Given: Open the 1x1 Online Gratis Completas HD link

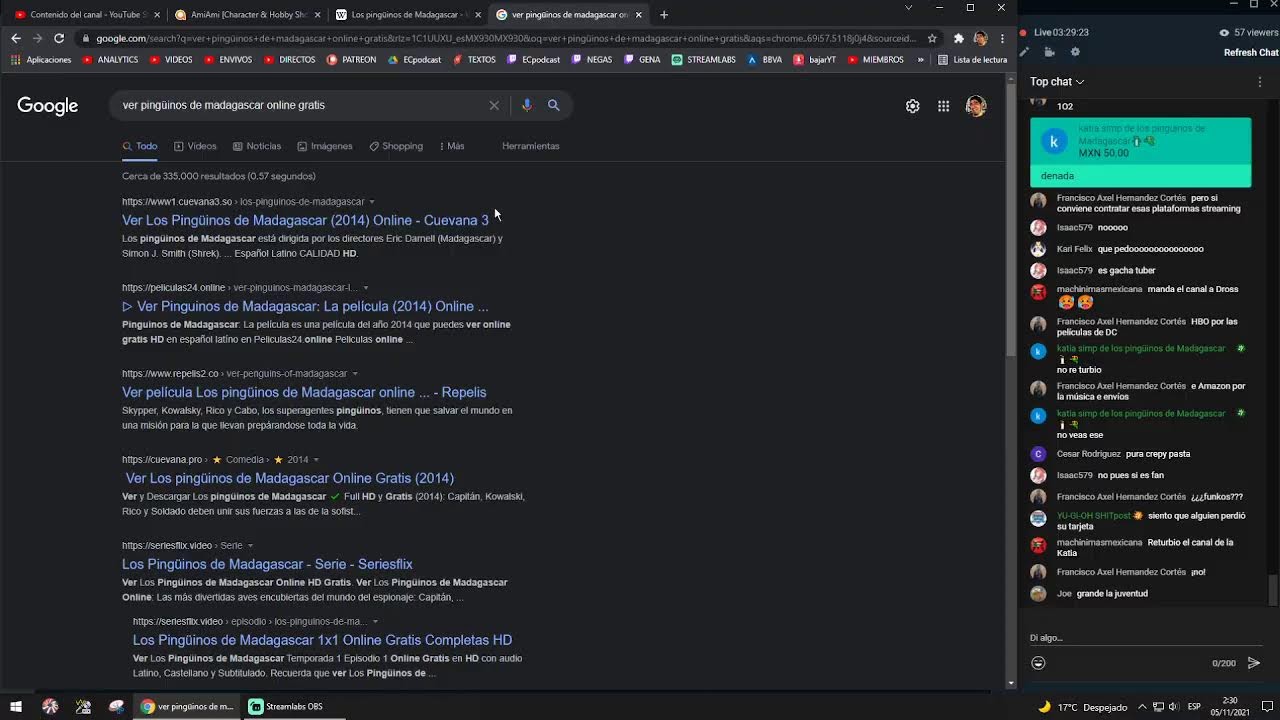Looking at the screenshot, I should tap(322, 640).
